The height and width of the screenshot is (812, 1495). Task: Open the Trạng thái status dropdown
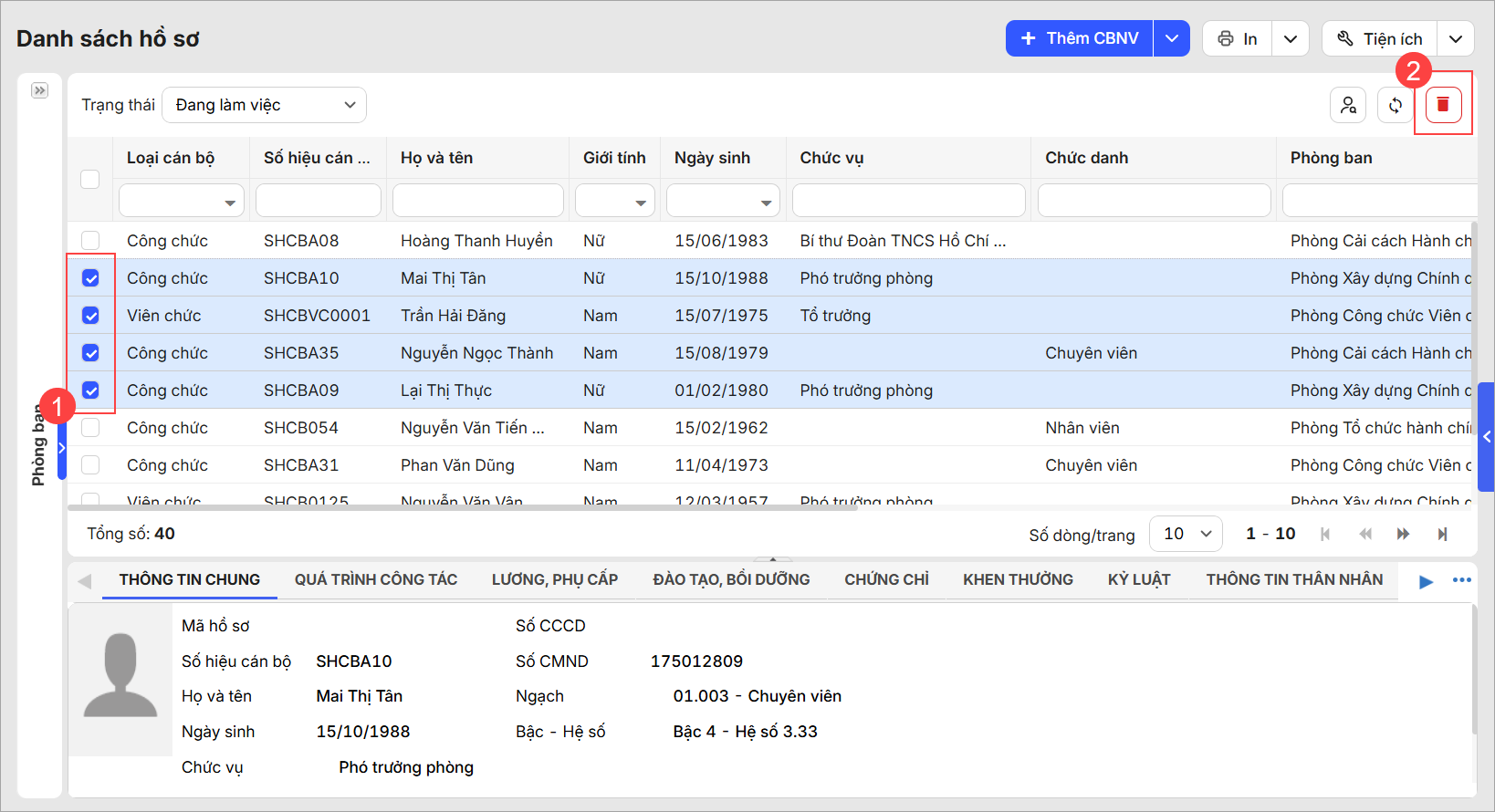[264, 105]
